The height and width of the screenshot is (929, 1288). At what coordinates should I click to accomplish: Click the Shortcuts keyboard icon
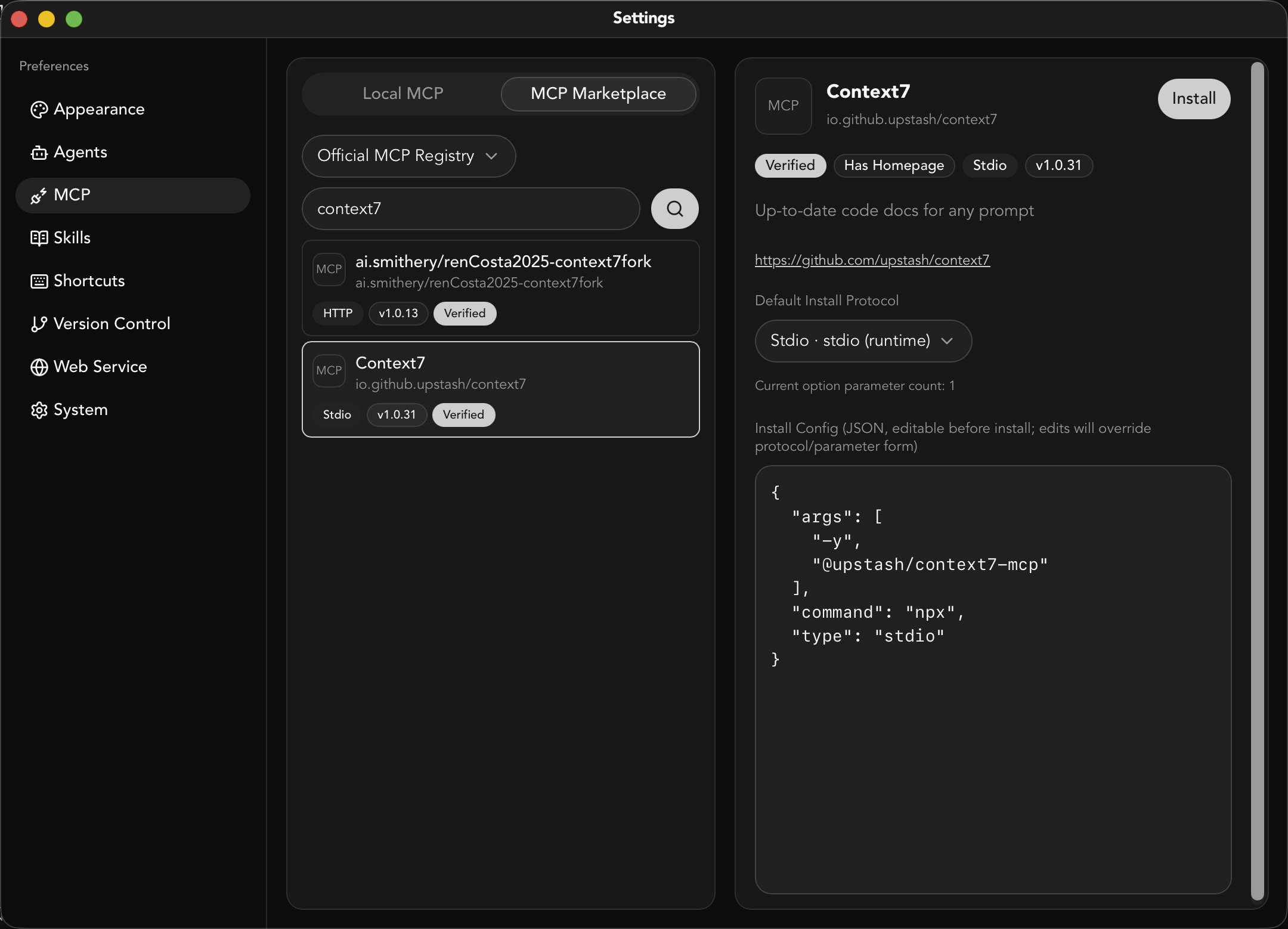[39, 281]
